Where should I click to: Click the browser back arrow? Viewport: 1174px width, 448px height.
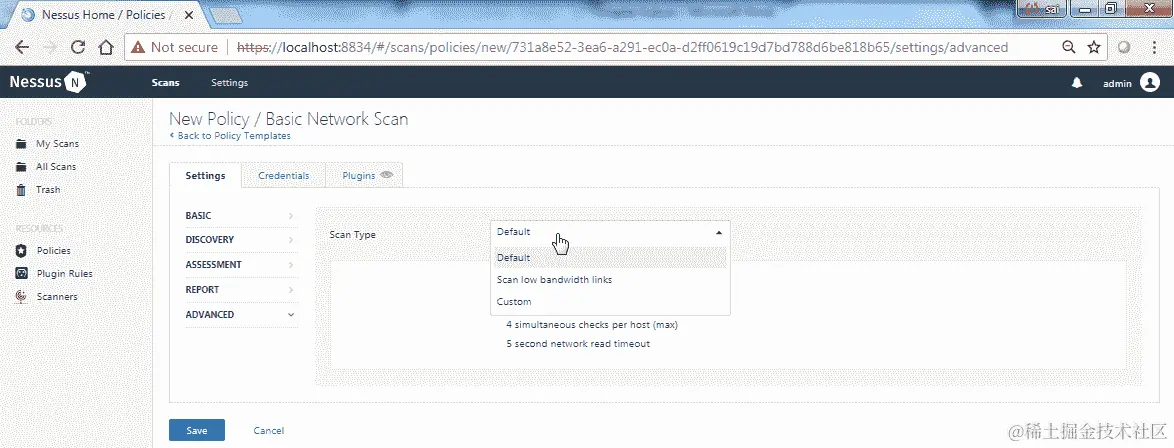22,47
